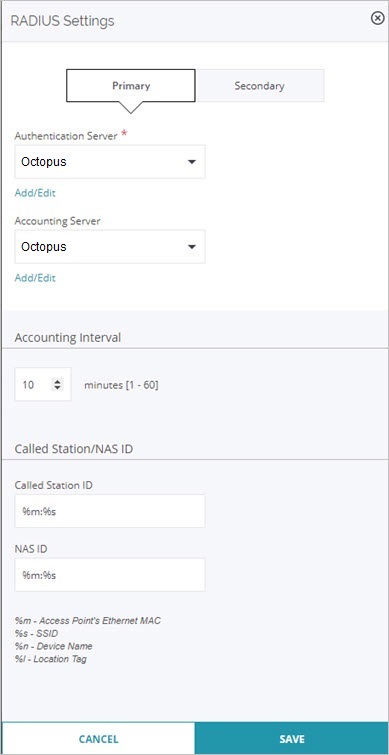Click the RADIUS Settings title

pyautogui.click(x=63, y=21)
